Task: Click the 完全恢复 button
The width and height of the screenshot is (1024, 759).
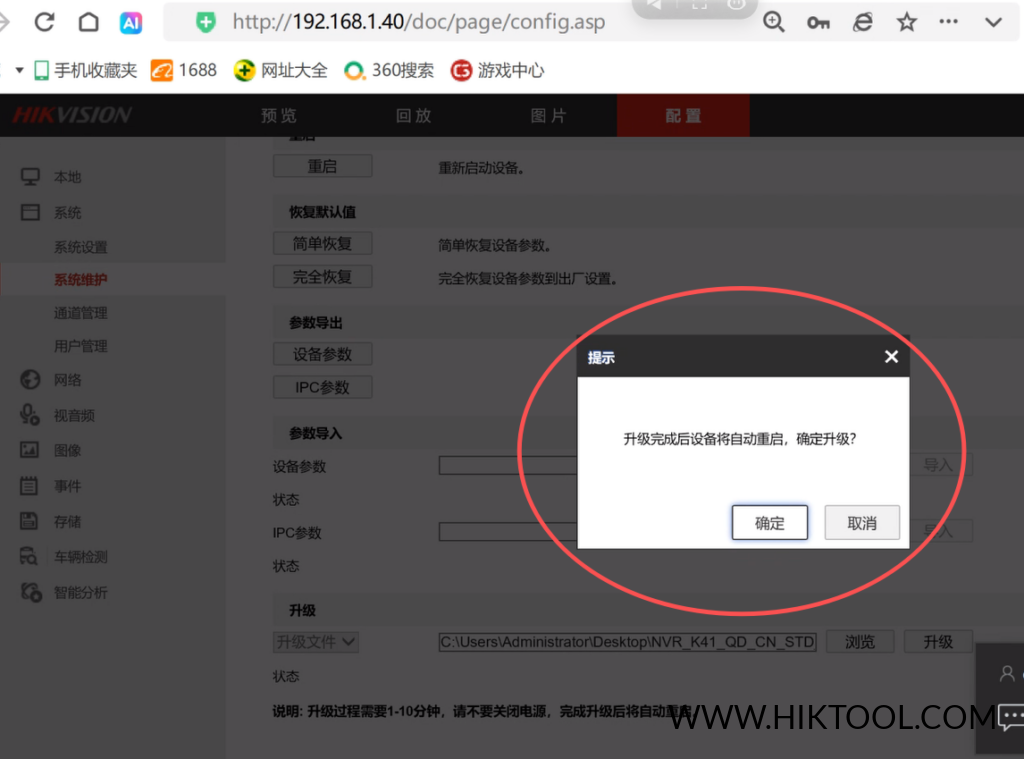Action: pos(323,277)
